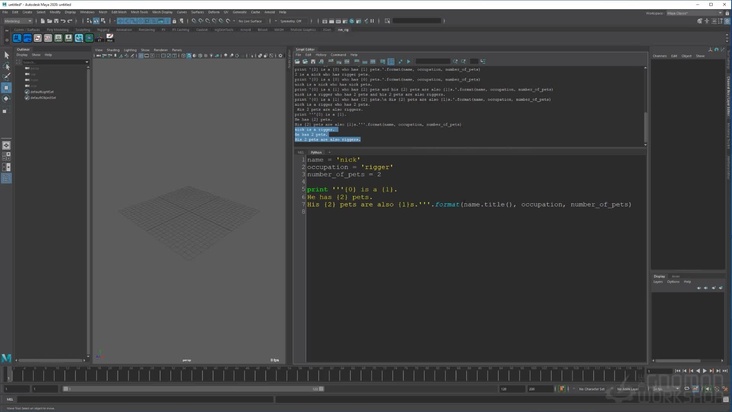Viewport: 732px width, 412px height.
Task: Click the Maya logo icon bottom-left
Action: (x=6, y=358)
